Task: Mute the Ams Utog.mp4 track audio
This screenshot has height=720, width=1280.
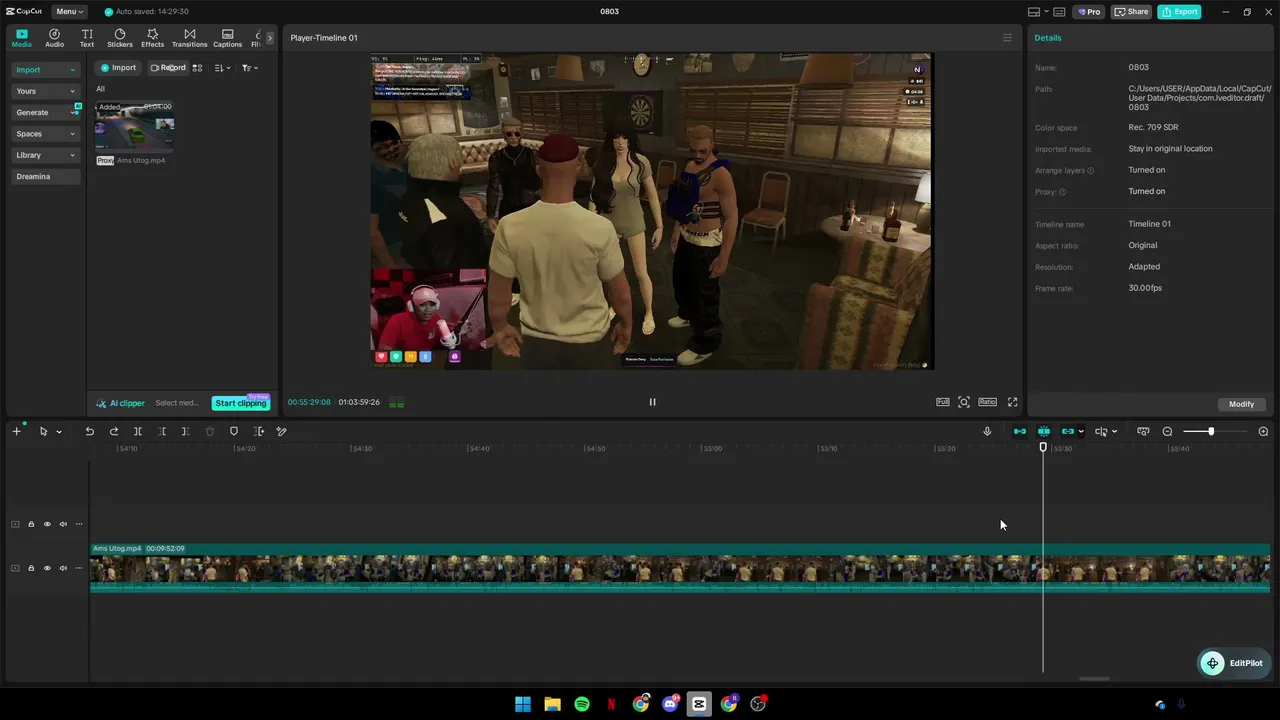Action: point(63,568)
